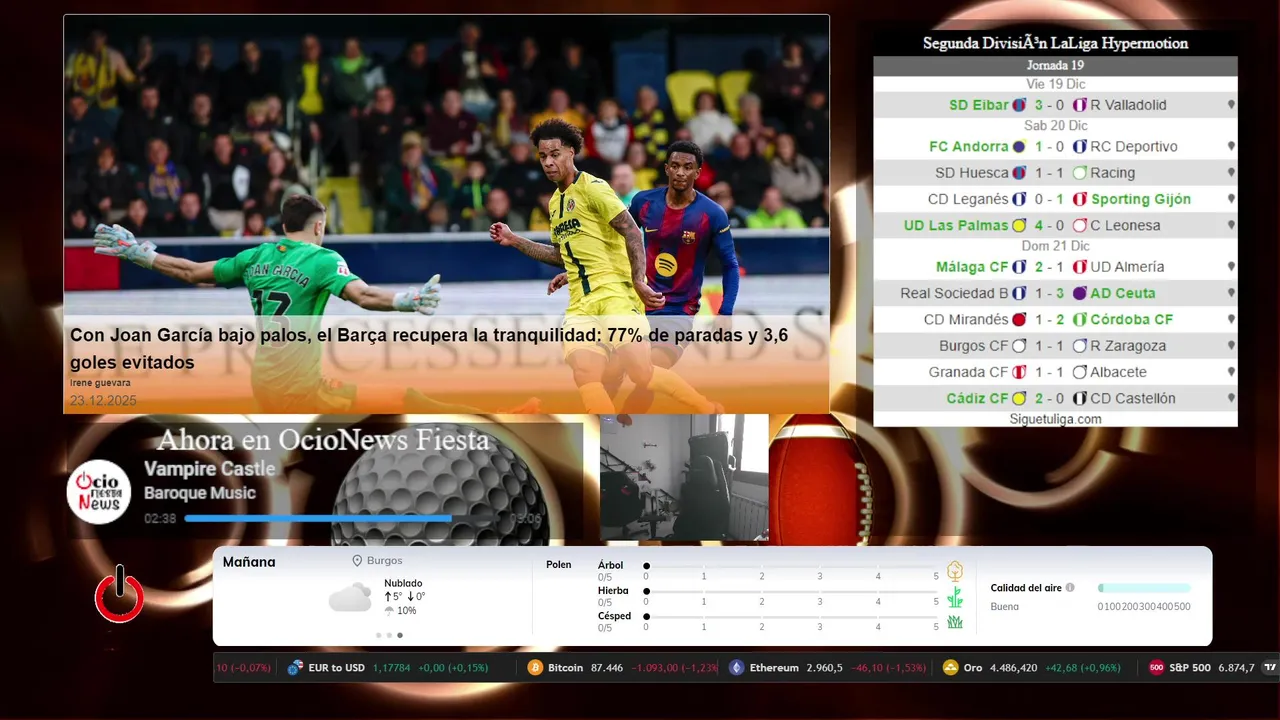The height and width of the screenshot is (720, 1280).
Task: Click the webcam room thumbnail
Action: click(684, 478)
